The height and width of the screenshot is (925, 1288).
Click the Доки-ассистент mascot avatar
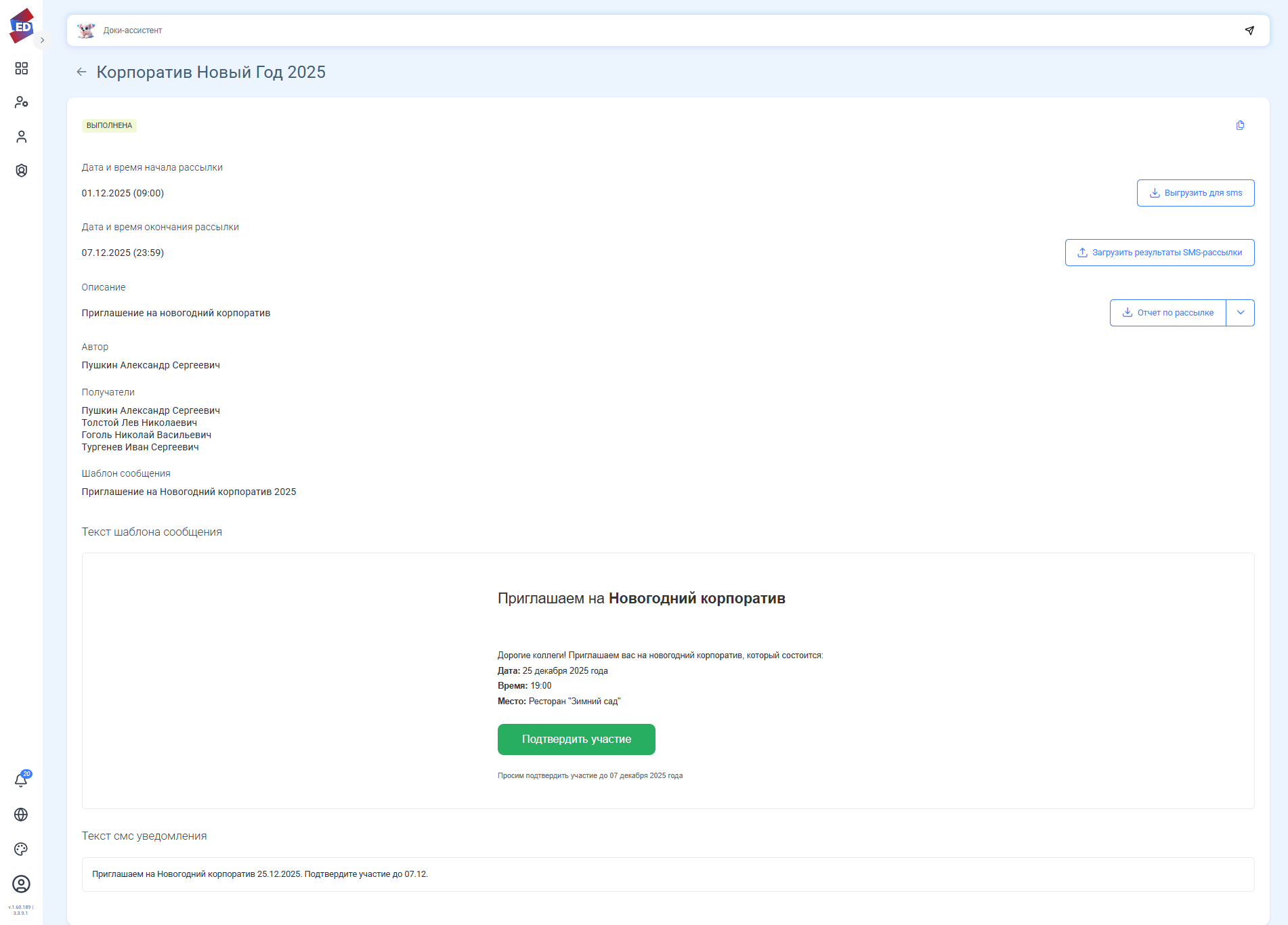[x=86, y=30]
